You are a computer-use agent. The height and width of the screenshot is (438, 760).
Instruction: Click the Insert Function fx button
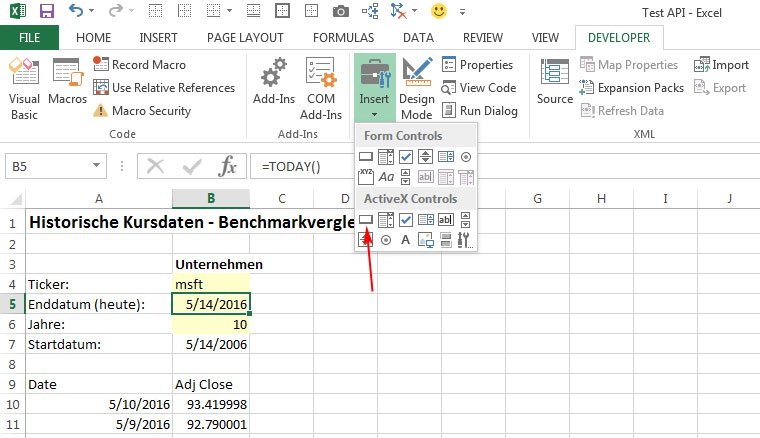tap(227, 166)
